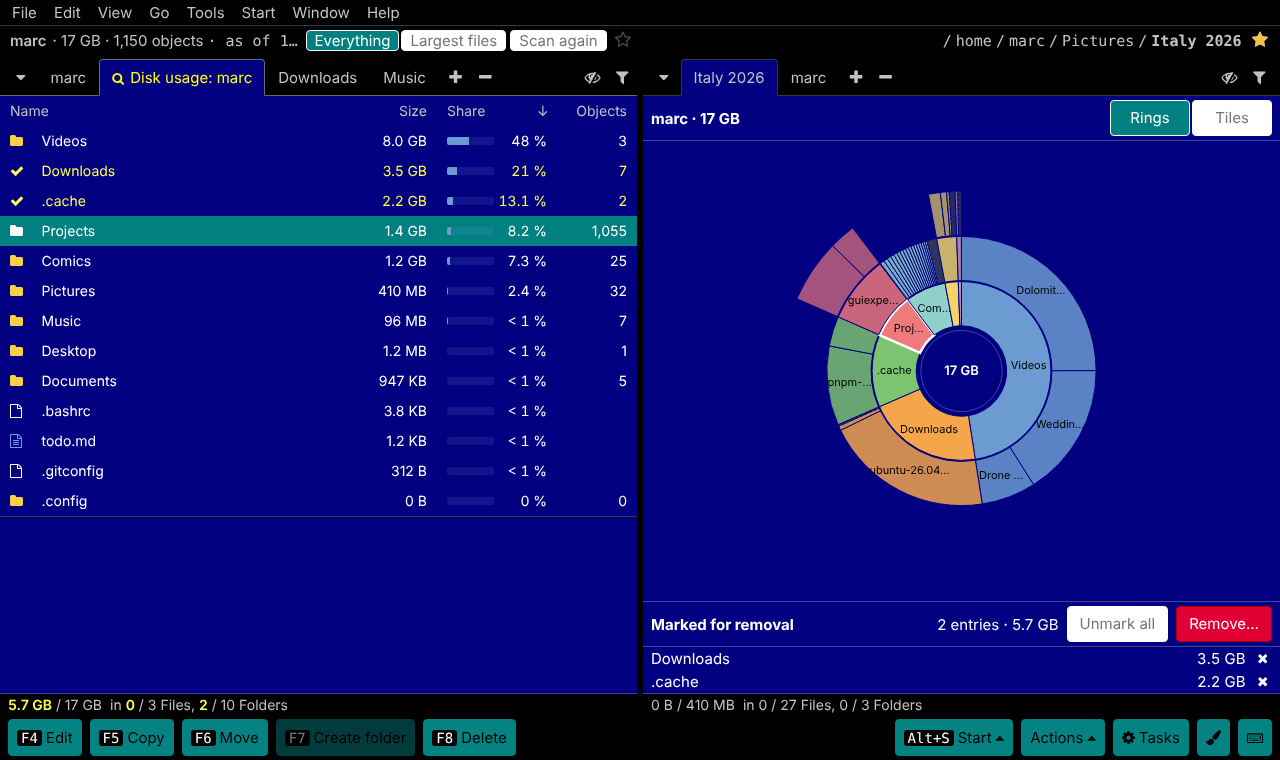The width and height of the screenshot is (1280, 760).
Task: Expand the Alt+S Start dropdown
Action: 954,738
